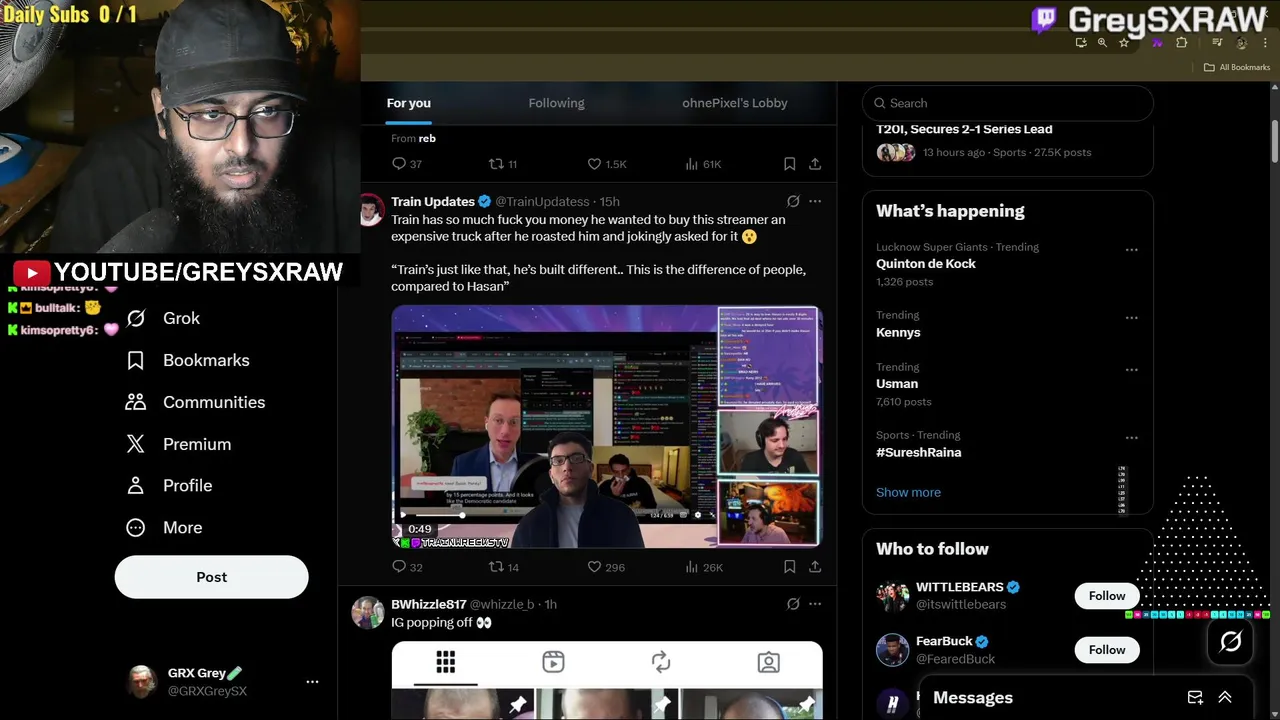The image size is (1280, 720).
Task: Share the Train Updates post
Action: [x=815, y=567]
